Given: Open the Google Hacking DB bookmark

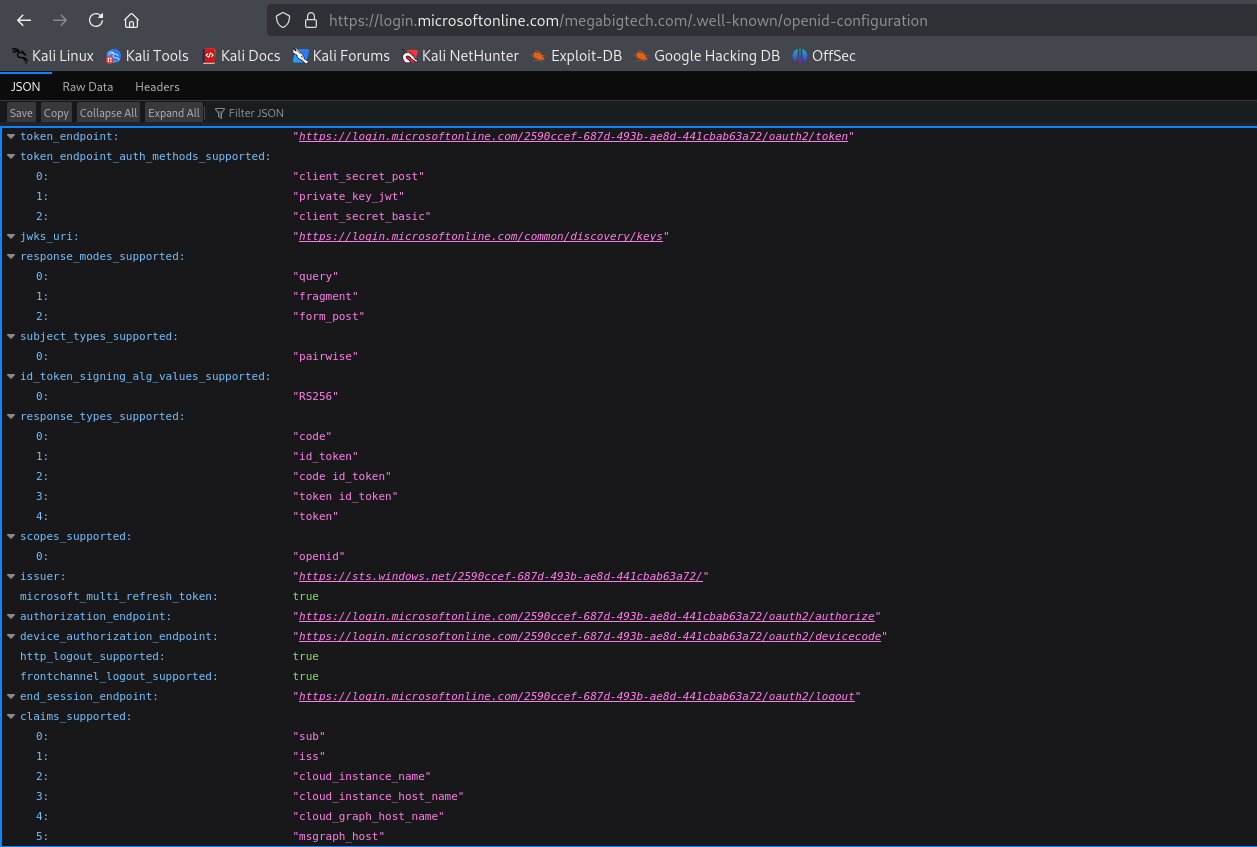Looking at the screenshot, I should coord(707,56).
